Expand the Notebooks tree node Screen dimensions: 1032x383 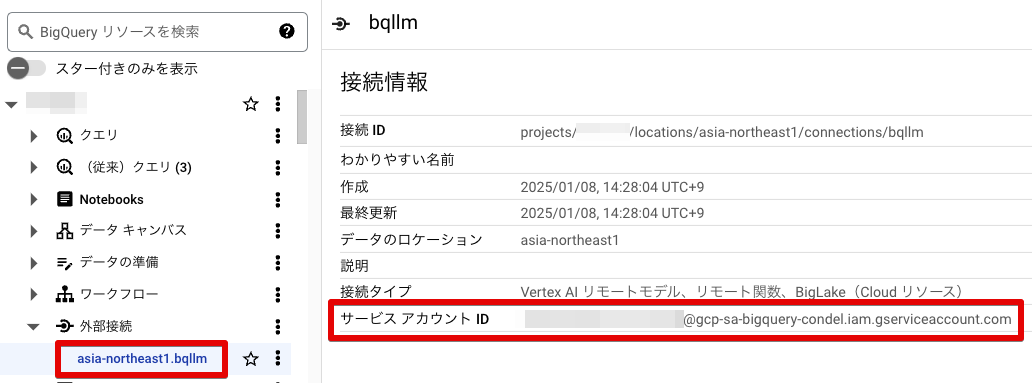coord(34,199)
